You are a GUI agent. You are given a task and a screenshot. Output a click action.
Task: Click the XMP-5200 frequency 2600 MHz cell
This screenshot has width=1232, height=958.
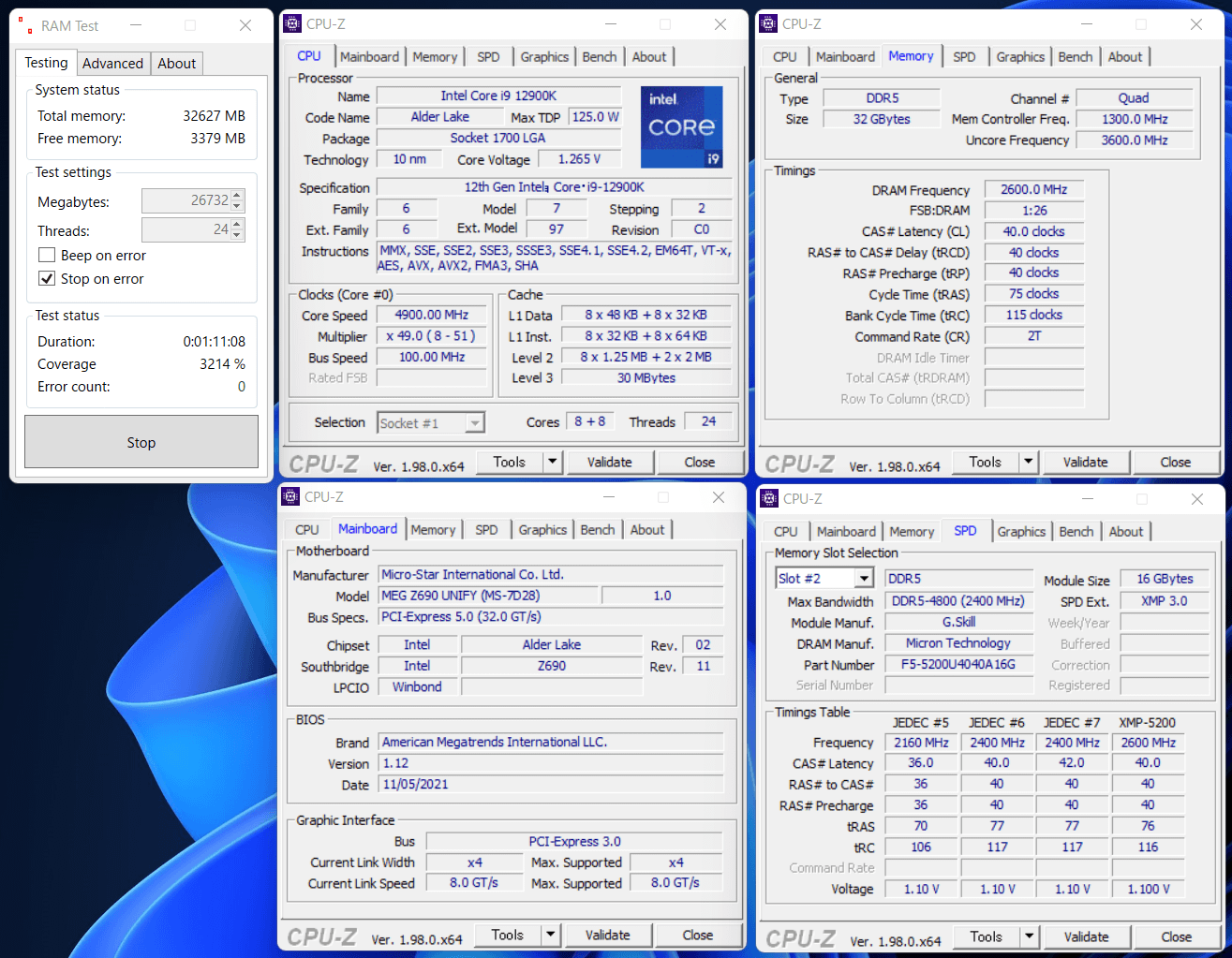(1148, 743)
